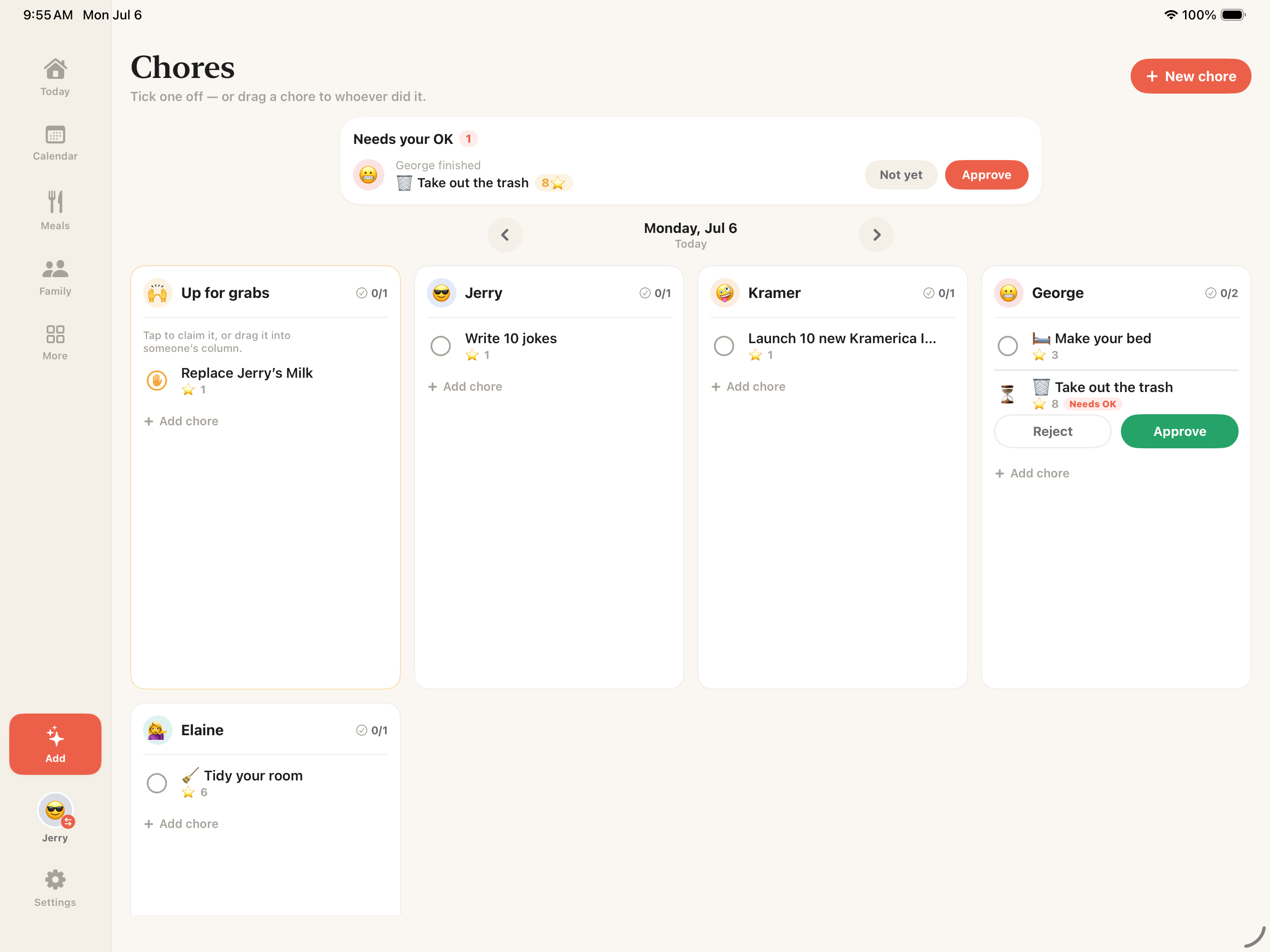This screenshot has width=1270, height=952.
Task: Click Elaine's 0/1 progress count
Action: (x=371, y=730)
